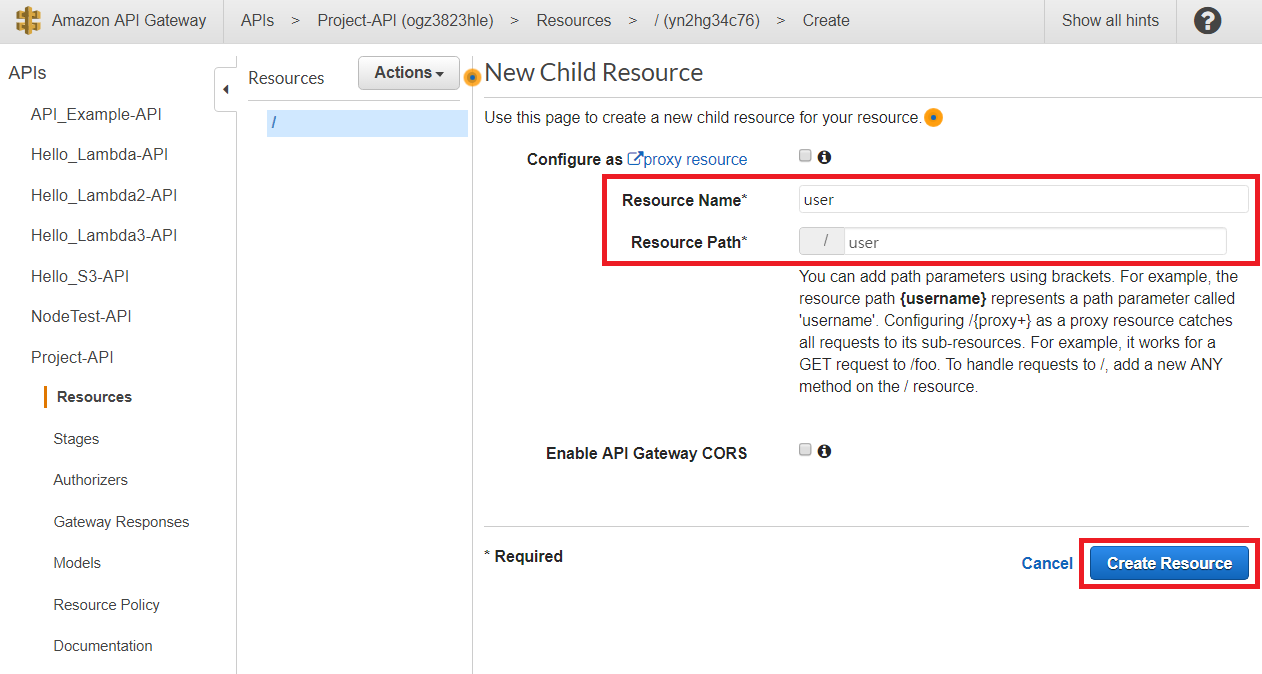Click the Amazon API Gateway logo icon
1262x674 pixels.
pos(28,20)
